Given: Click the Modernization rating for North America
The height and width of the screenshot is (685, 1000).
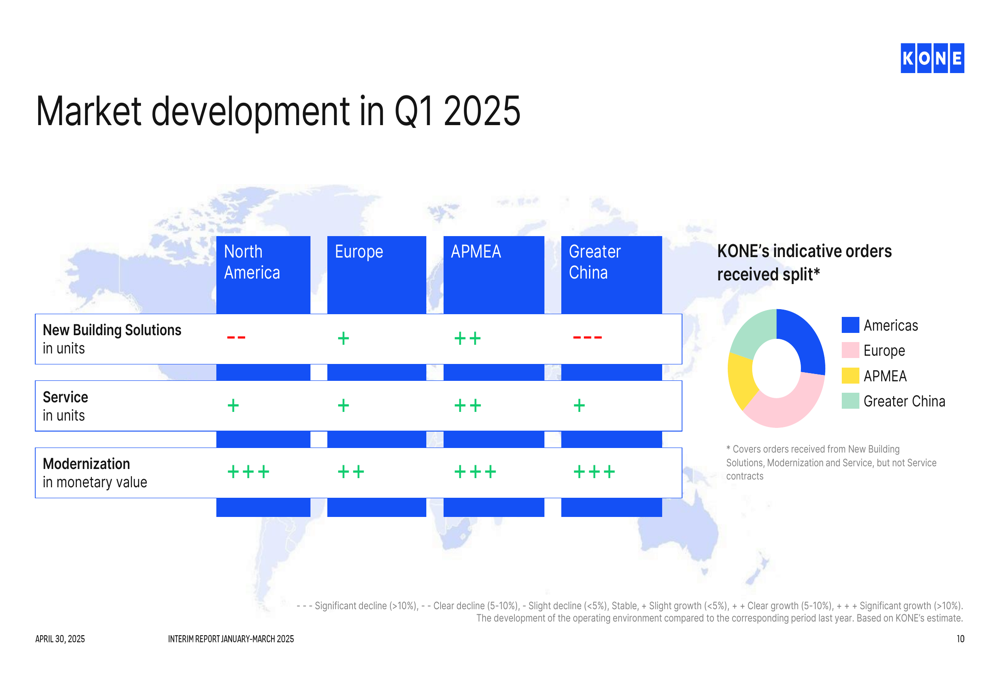Looking at the screenshot, I should click(x=249, y=472).
